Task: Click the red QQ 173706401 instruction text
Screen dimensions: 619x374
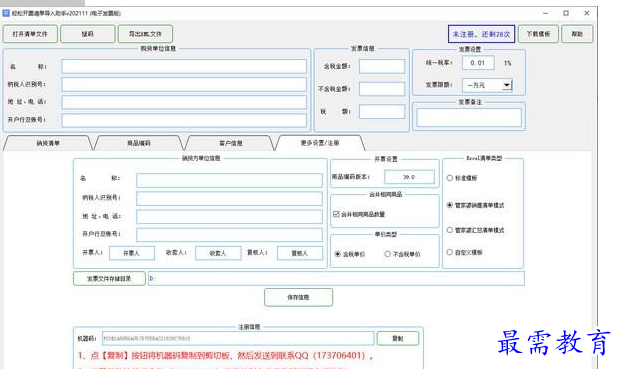Action: (225, 355)
